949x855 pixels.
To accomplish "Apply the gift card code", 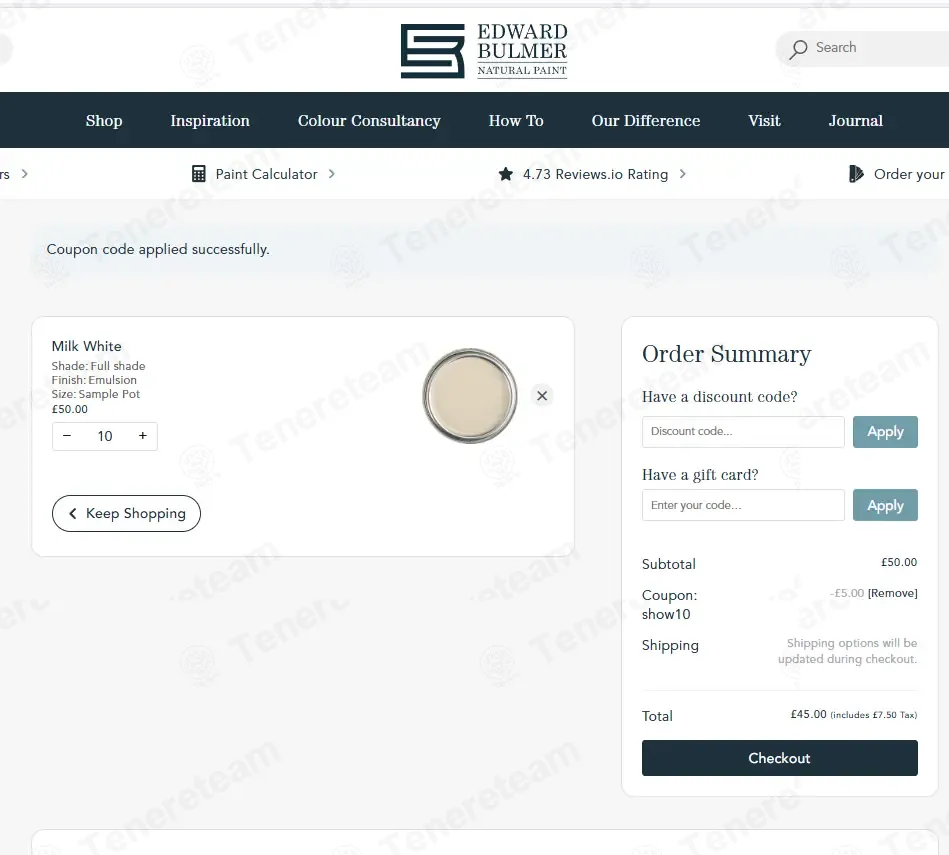I will 885,505.
